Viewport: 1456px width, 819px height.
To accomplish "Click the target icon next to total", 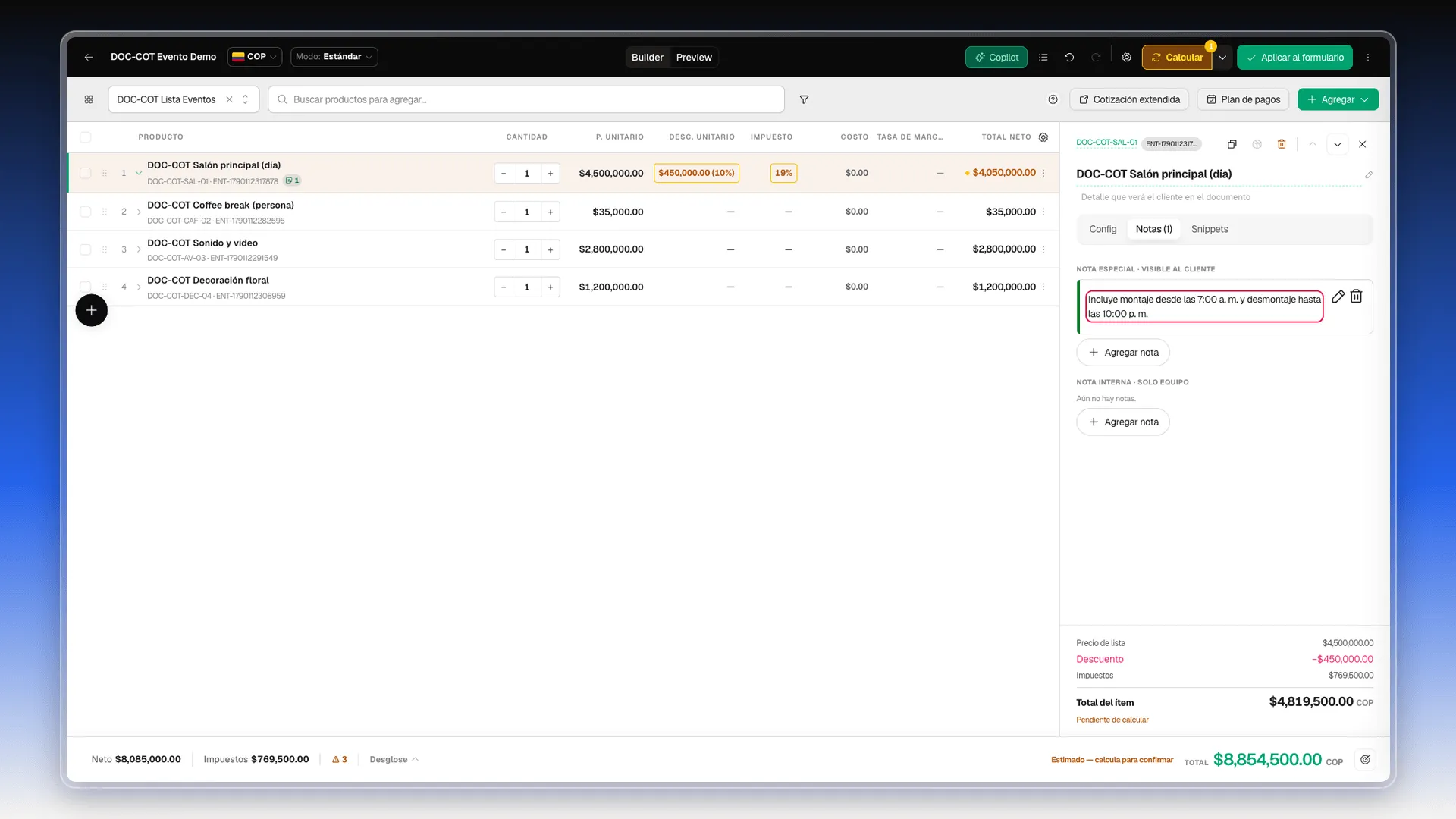I will pos(1365,760).
